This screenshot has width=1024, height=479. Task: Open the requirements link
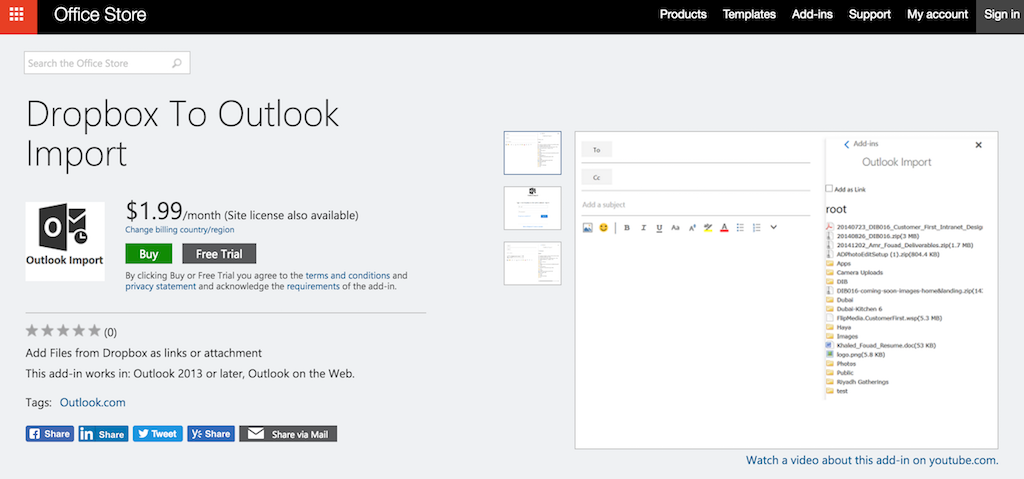coord(313,286)
